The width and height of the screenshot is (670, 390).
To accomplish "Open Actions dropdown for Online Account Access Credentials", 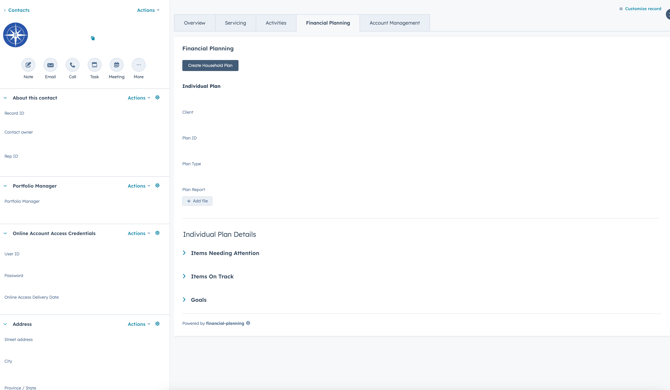I will (139, 233).
